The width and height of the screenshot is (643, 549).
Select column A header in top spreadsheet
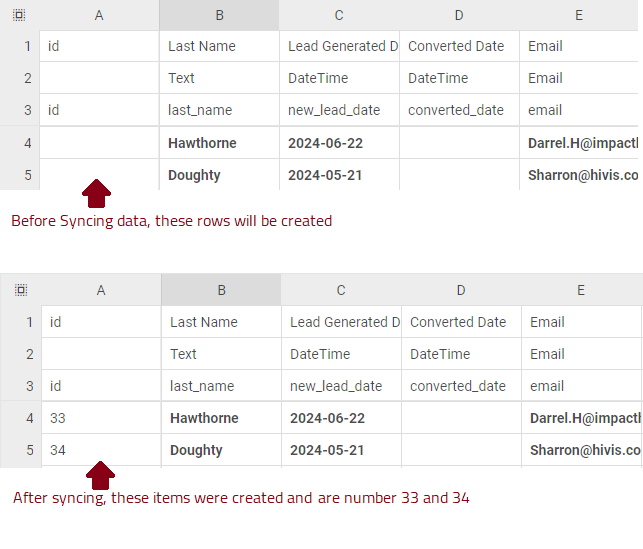[x=99, y=15]
